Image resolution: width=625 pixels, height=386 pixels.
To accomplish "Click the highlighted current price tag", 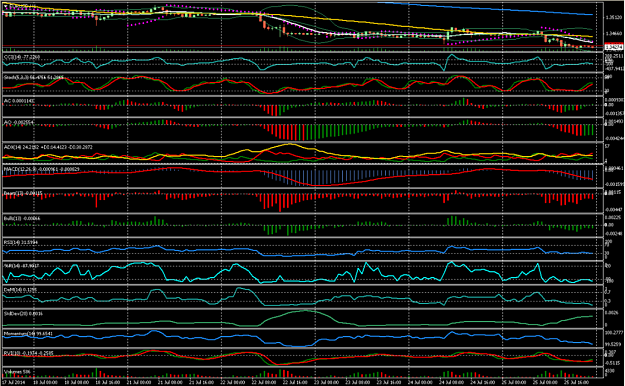I will tap(613, 47).
